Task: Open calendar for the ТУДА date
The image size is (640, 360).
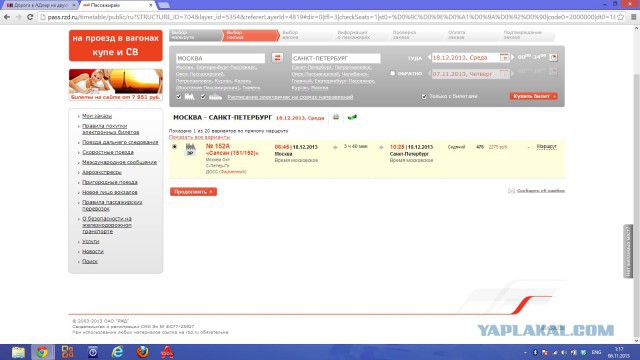Action: (x=504, y=58)
